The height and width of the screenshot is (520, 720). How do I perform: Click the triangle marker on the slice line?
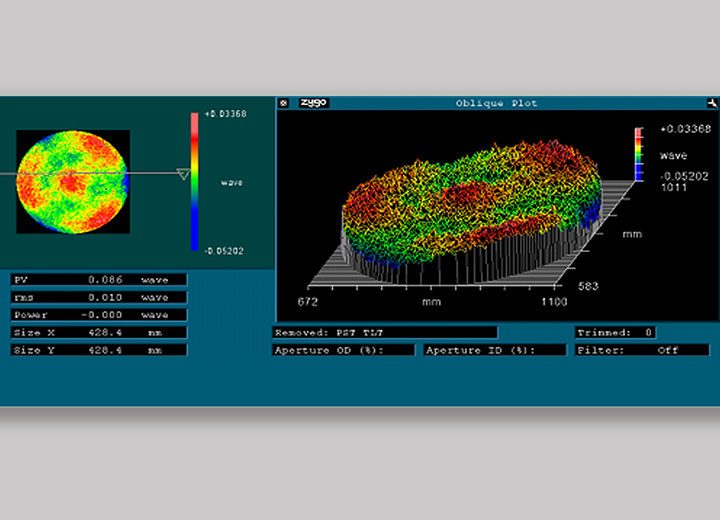tap(182, 175)
